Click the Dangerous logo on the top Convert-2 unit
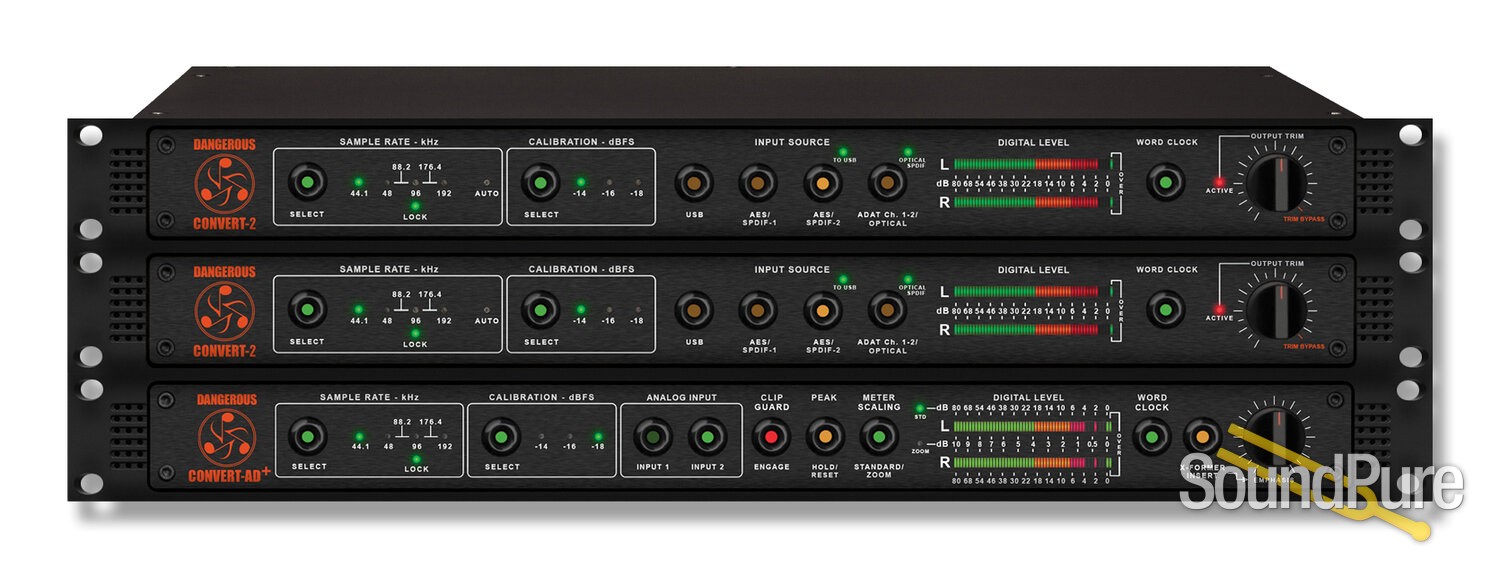Viewport: 1500px width, 576px height. pos(224,184)
